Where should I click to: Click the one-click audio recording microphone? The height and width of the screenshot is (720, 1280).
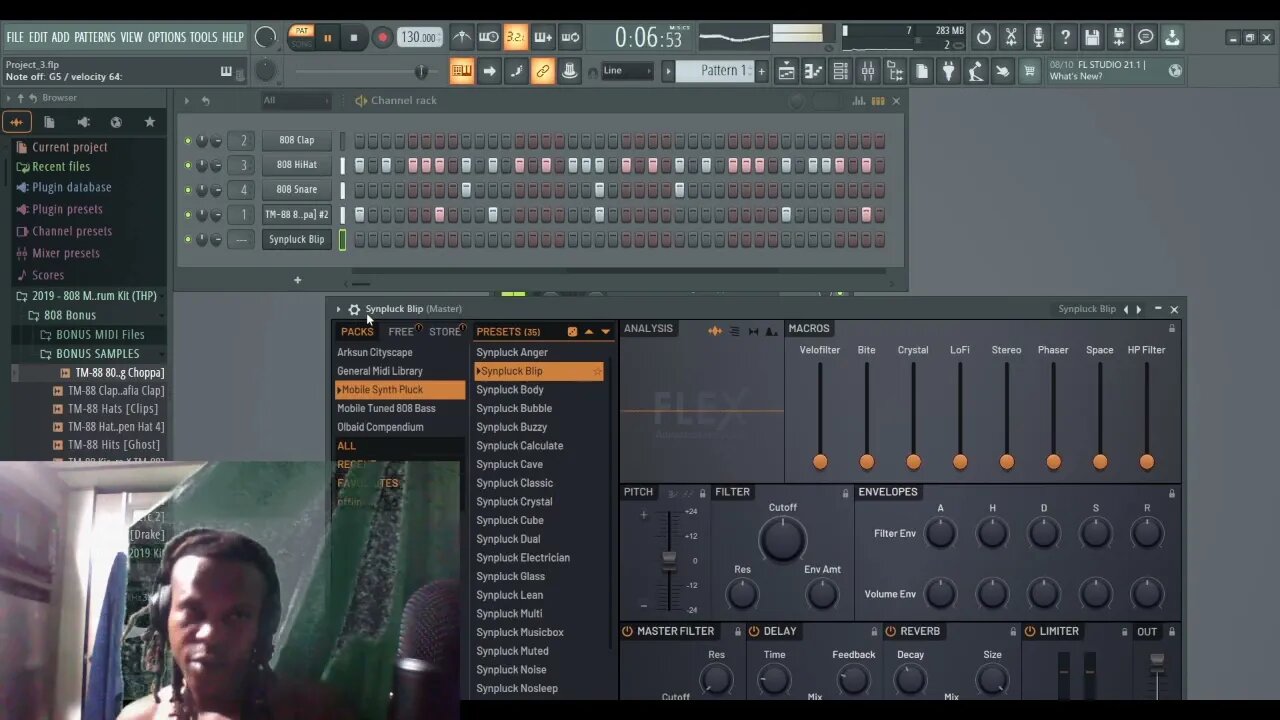click(x=1038, y=38)
